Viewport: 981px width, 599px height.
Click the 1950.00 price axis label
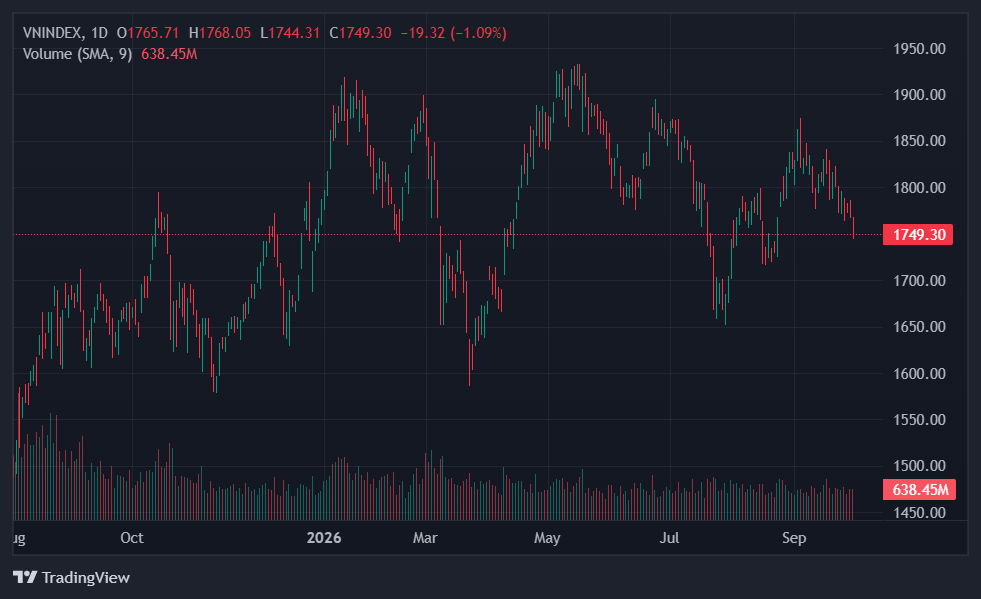pos(919,49)
